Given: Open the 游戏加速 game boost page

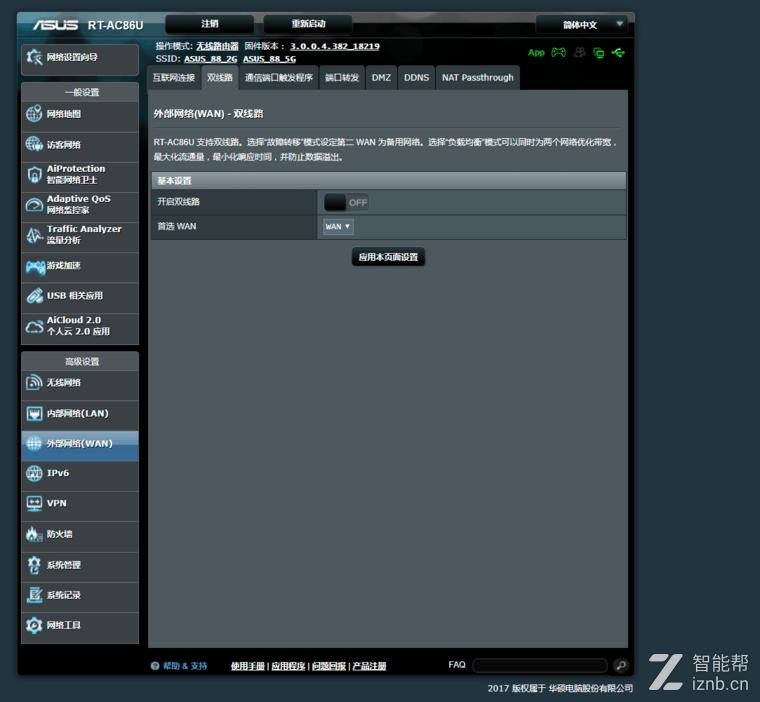Looking at the screenshot, I should pos(80,266).
